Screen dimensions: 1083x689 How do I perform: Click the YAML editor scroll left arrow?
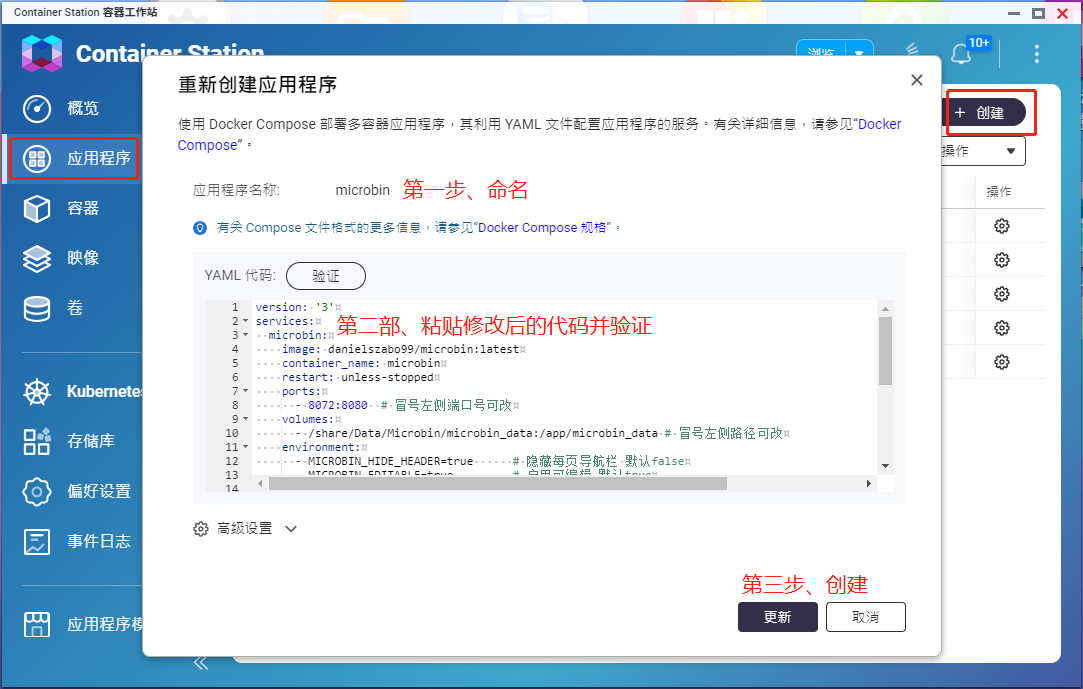pos(260,484)
